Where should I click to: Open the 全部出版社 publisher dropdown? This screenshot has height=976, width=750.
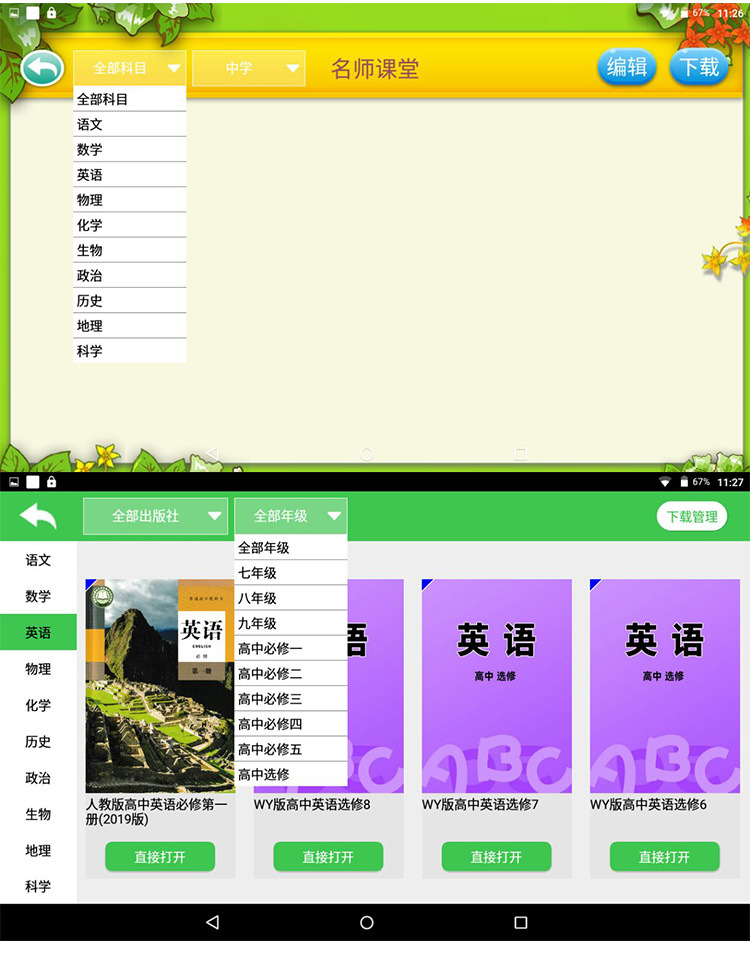155,516
